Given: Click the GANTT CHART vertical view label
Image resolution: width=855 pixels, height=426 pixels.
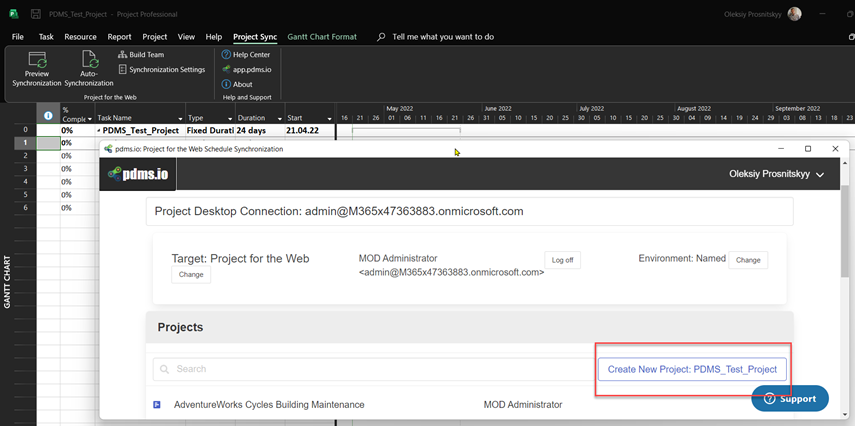Looking at the screenshot, I should click(x=7, y=282).
